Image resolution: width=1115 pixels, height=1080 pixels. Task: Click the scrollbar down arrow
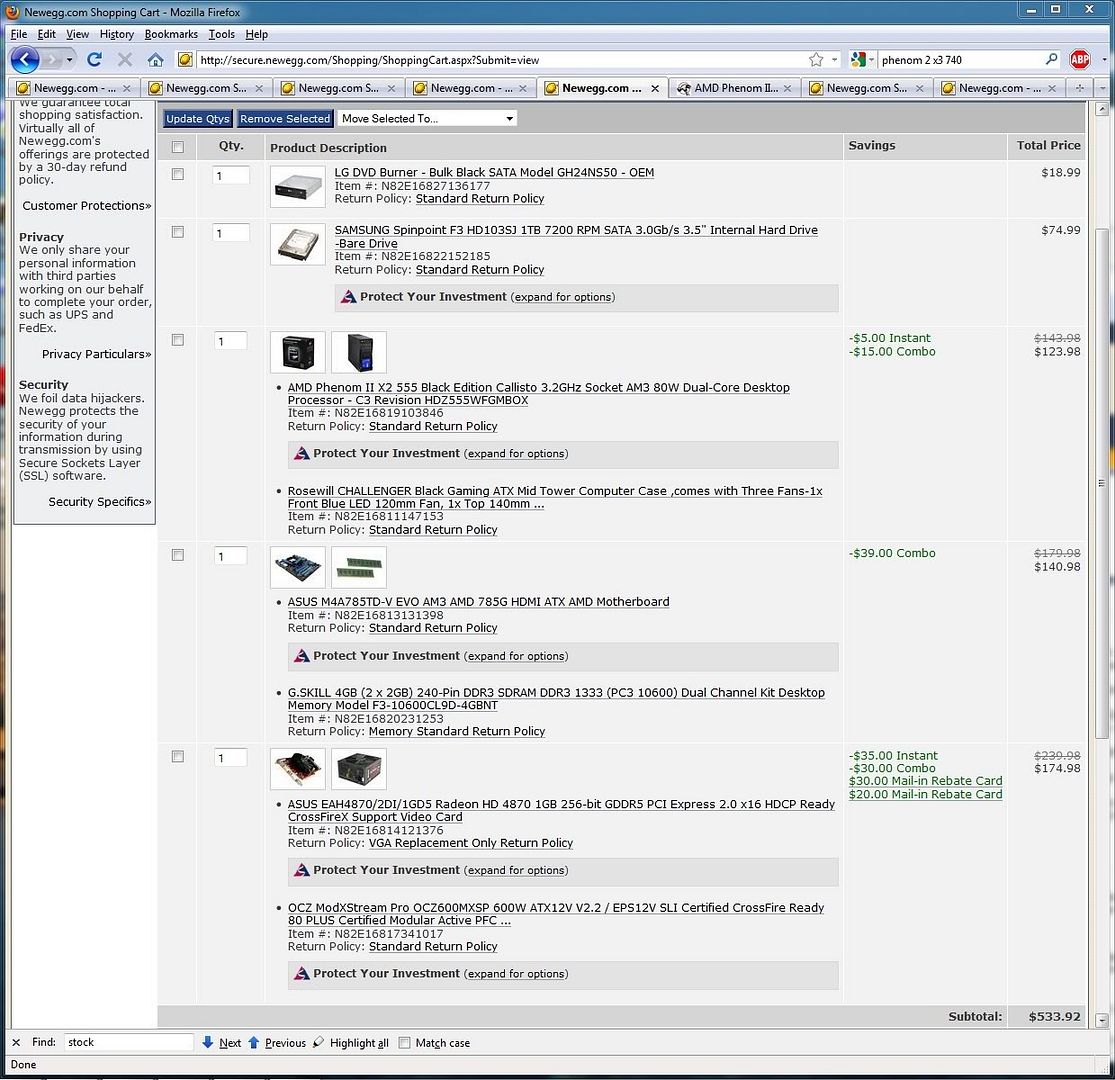1101,1019
